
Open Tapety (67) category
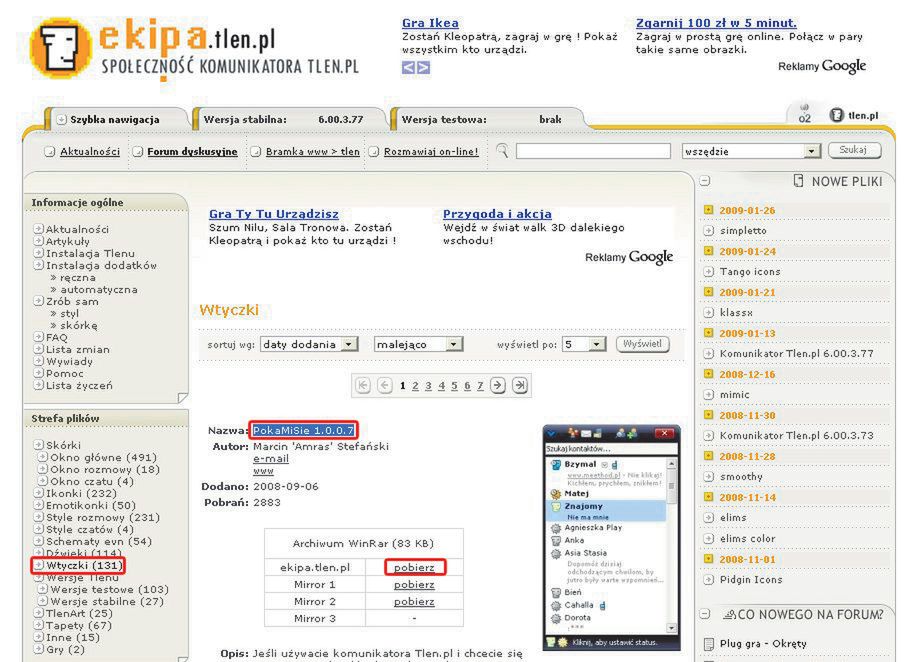[x=79, y=626]
